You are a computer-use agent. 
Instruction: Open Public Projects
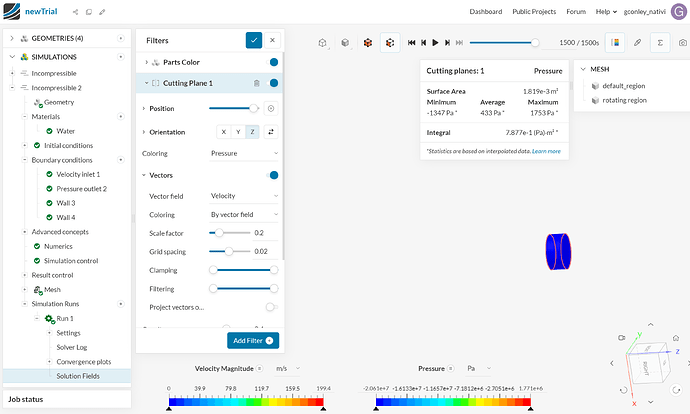pyautogui.click(x=534, y=12)
